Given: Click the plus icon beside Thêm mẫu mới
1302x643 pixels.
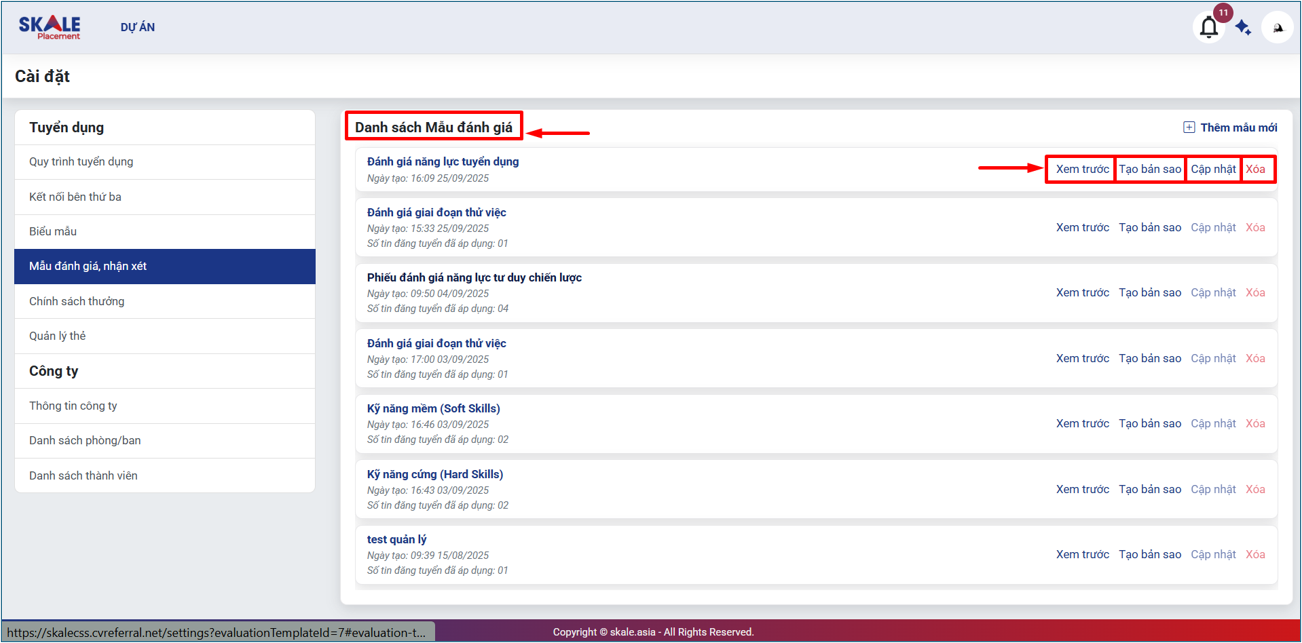Looking at the screenshot, I should point(1189,127).
